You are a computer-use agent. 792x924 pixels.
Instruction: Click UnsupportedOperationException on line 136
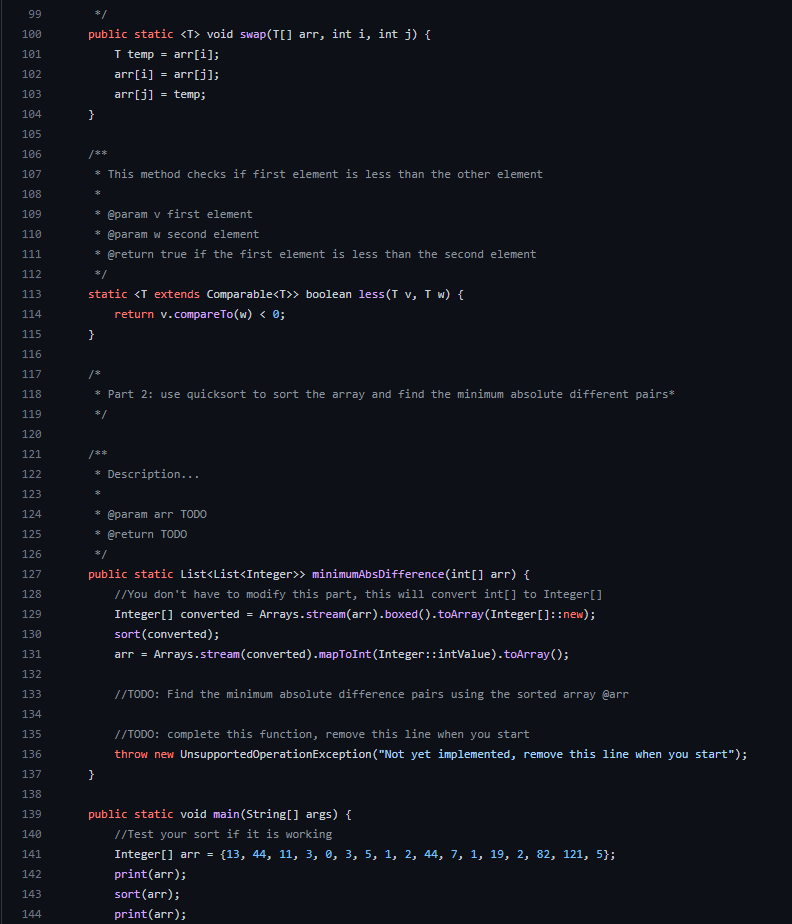(x=276, y=754)
